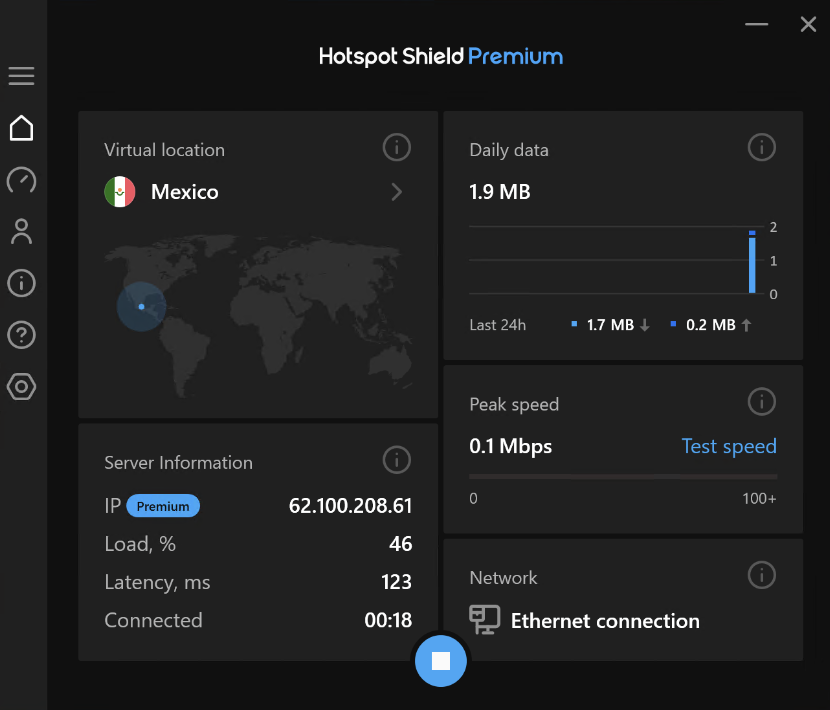Click the 1.7 MB download value
Screen dimensions: 830x710
click(610, 325)
